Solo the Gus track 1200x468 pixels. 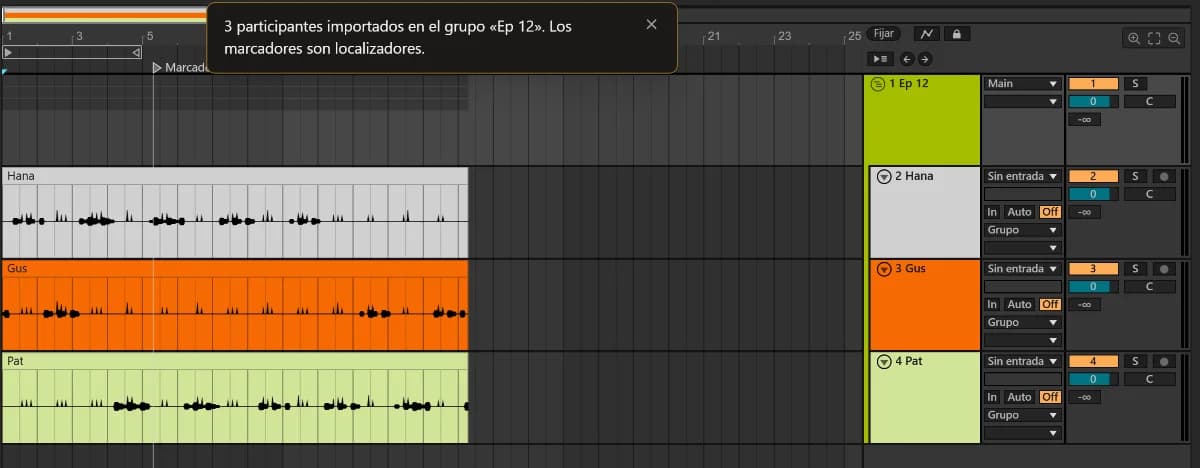tap(1135, 269)
